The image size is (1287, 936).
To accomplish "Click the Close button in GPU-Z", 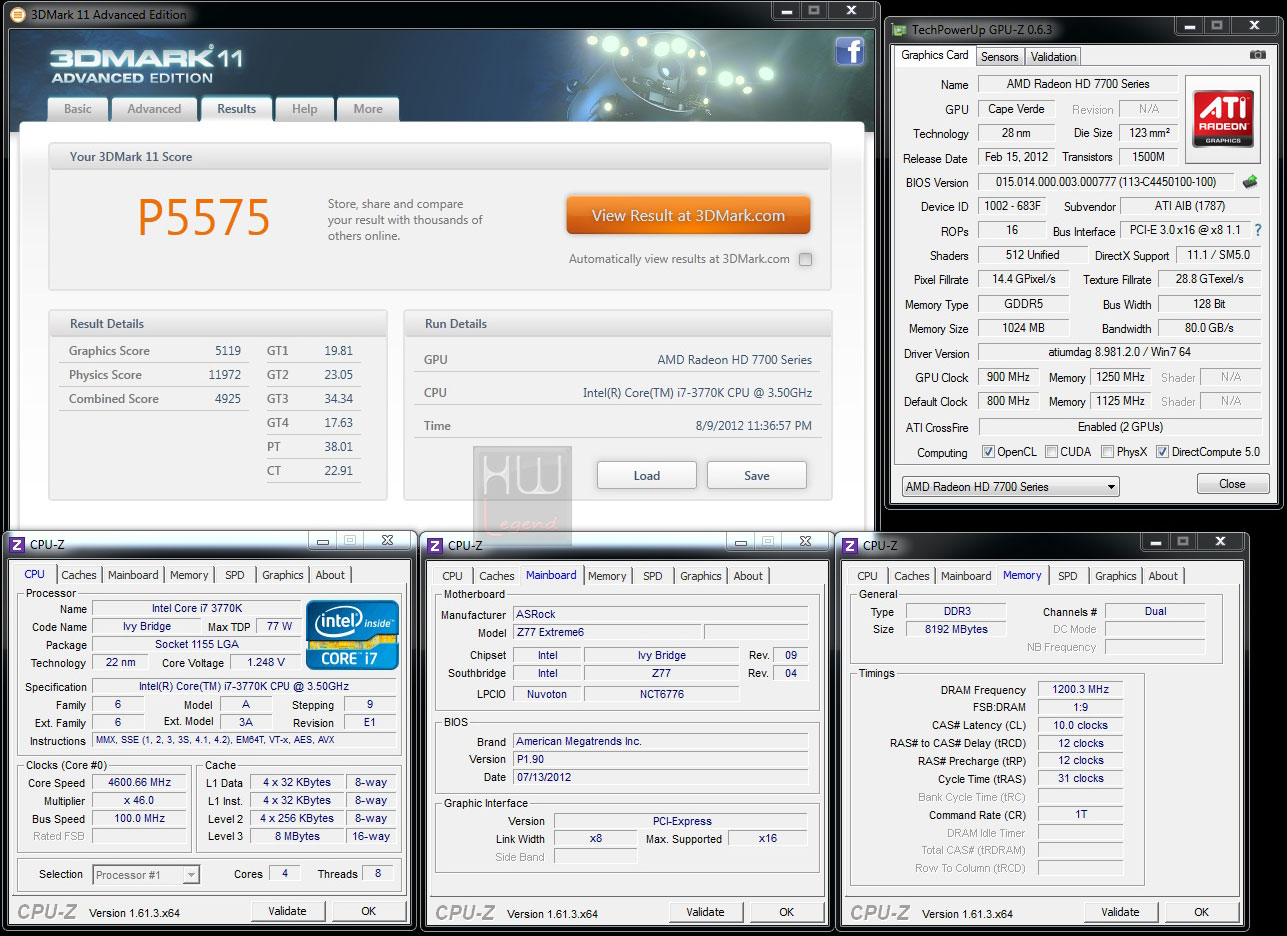I will (1233, 484).
